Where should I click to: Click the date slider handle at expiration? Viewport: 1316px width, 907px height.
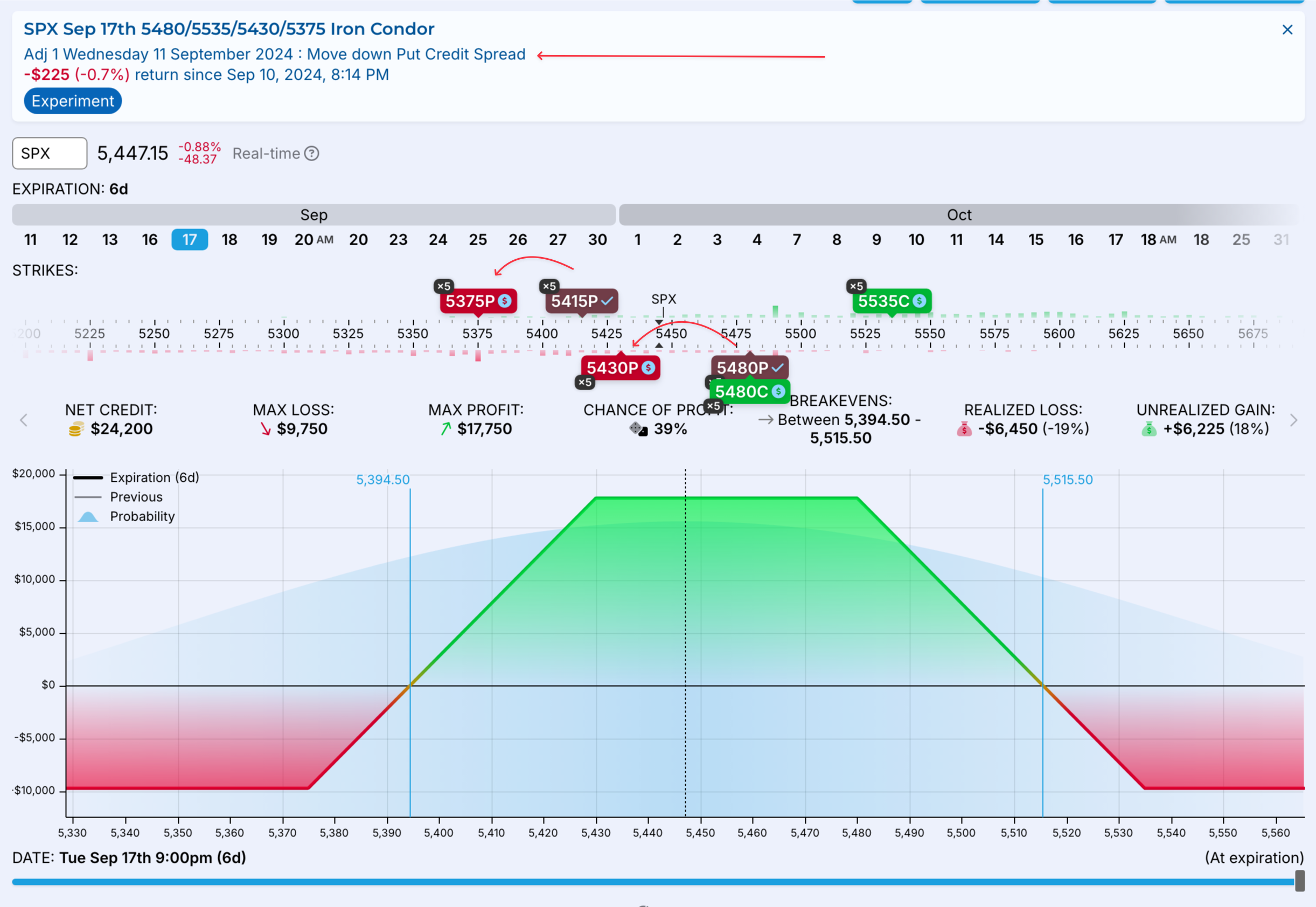point(1299,882)
